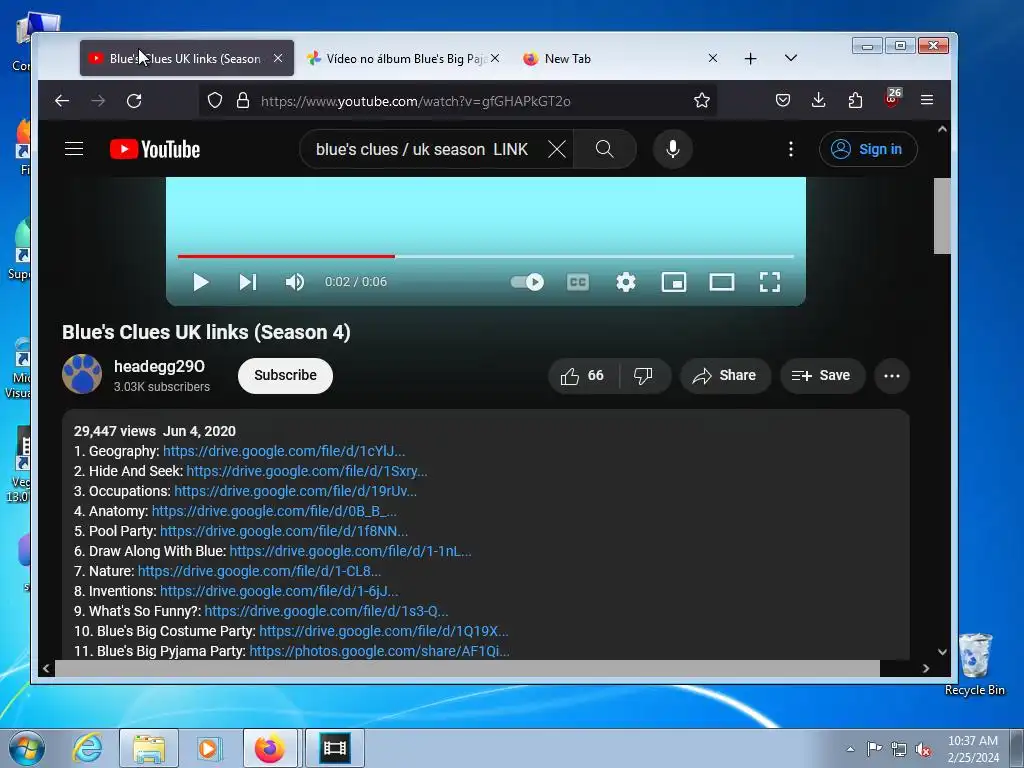Open Blue's Big Costume Party link

[x=383, y=631]
